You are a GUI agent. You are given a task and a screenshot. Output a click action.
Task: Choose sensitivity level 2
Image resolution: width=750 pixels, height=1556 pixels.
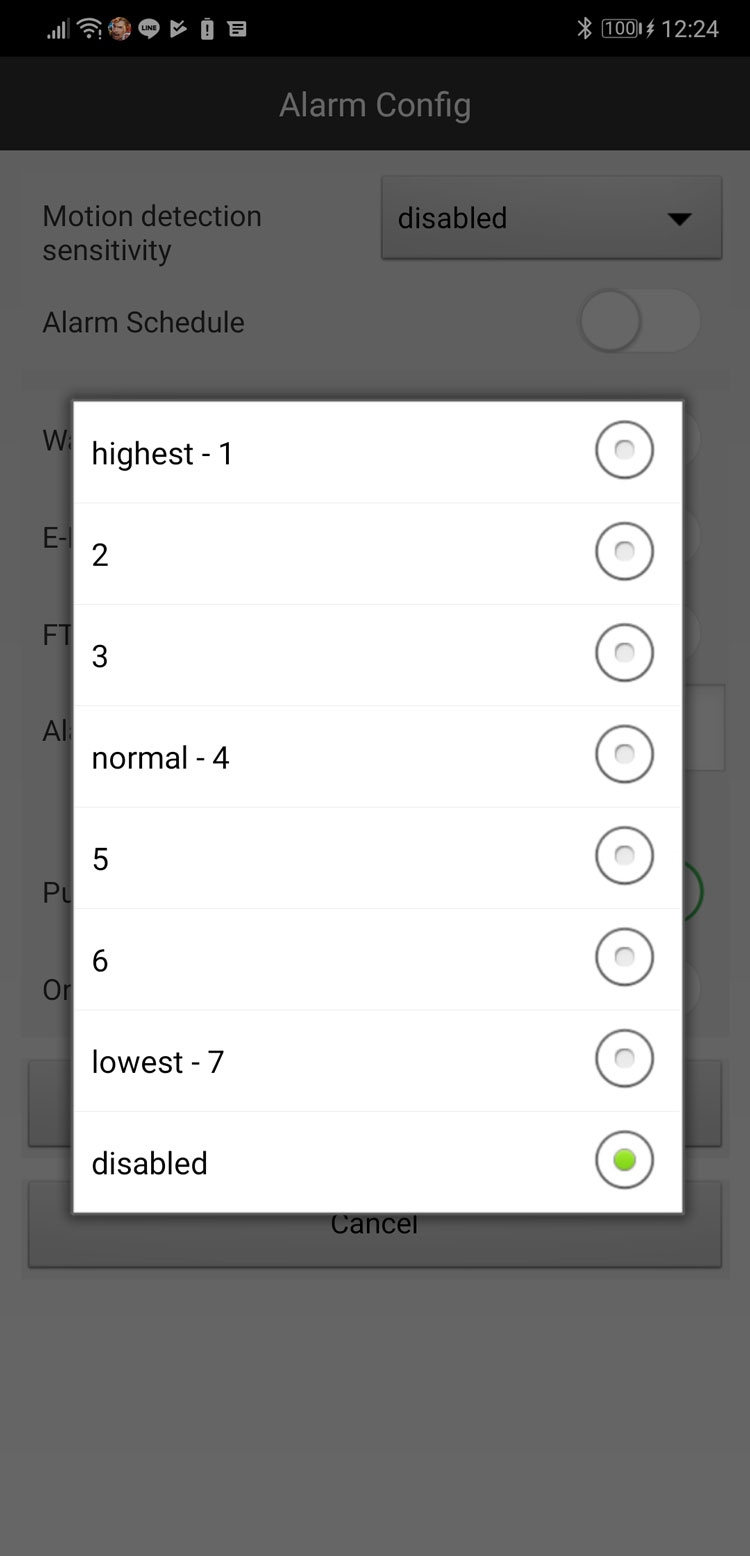pyautogui.click(x=624, y=552)
